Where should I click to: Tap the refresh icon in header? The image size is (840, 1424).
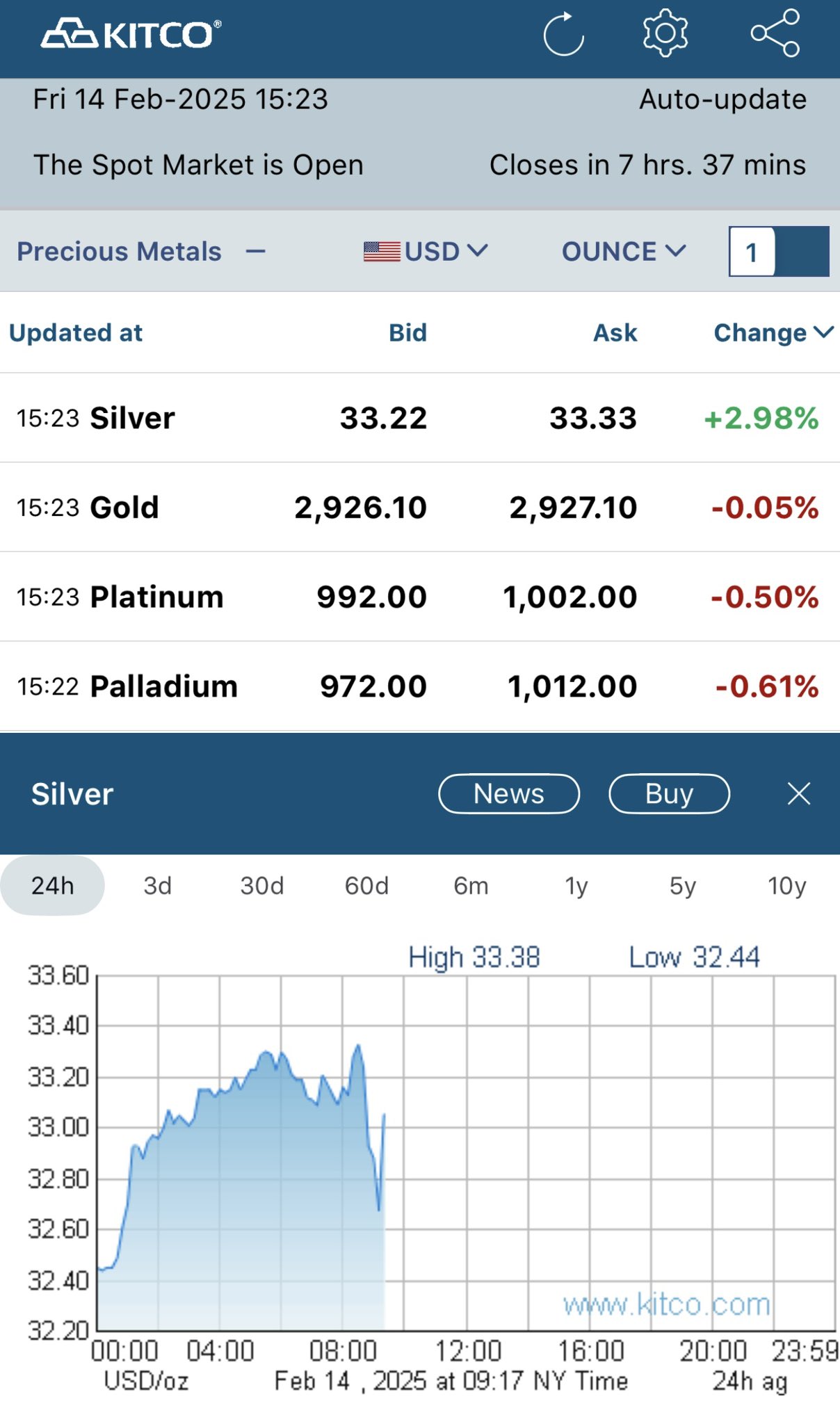tap(563, 33)
